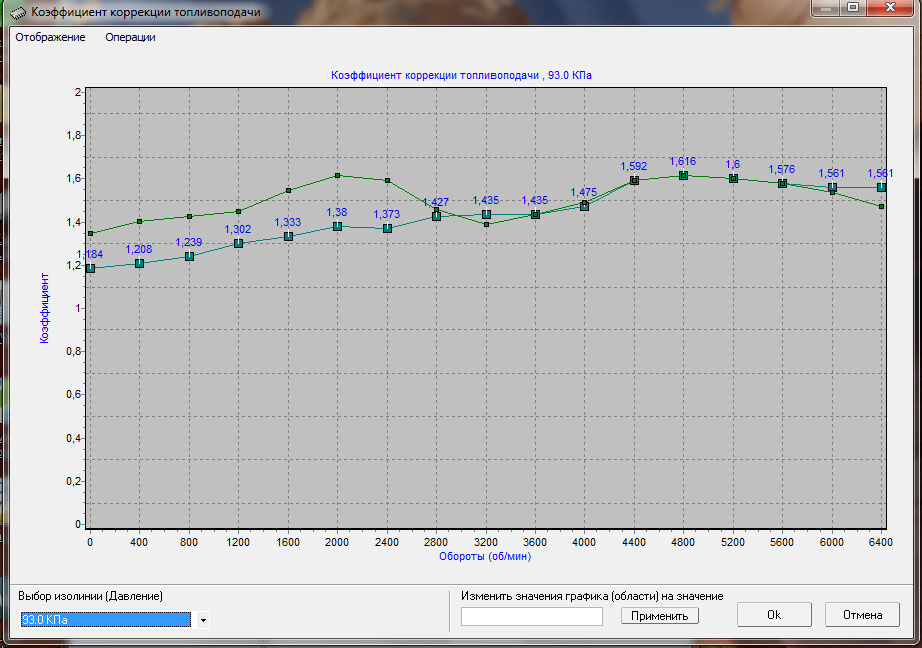The height and width of the screenshot is (648, 922).
Task: Select the 1,184 data point marker
Action: 90,268
